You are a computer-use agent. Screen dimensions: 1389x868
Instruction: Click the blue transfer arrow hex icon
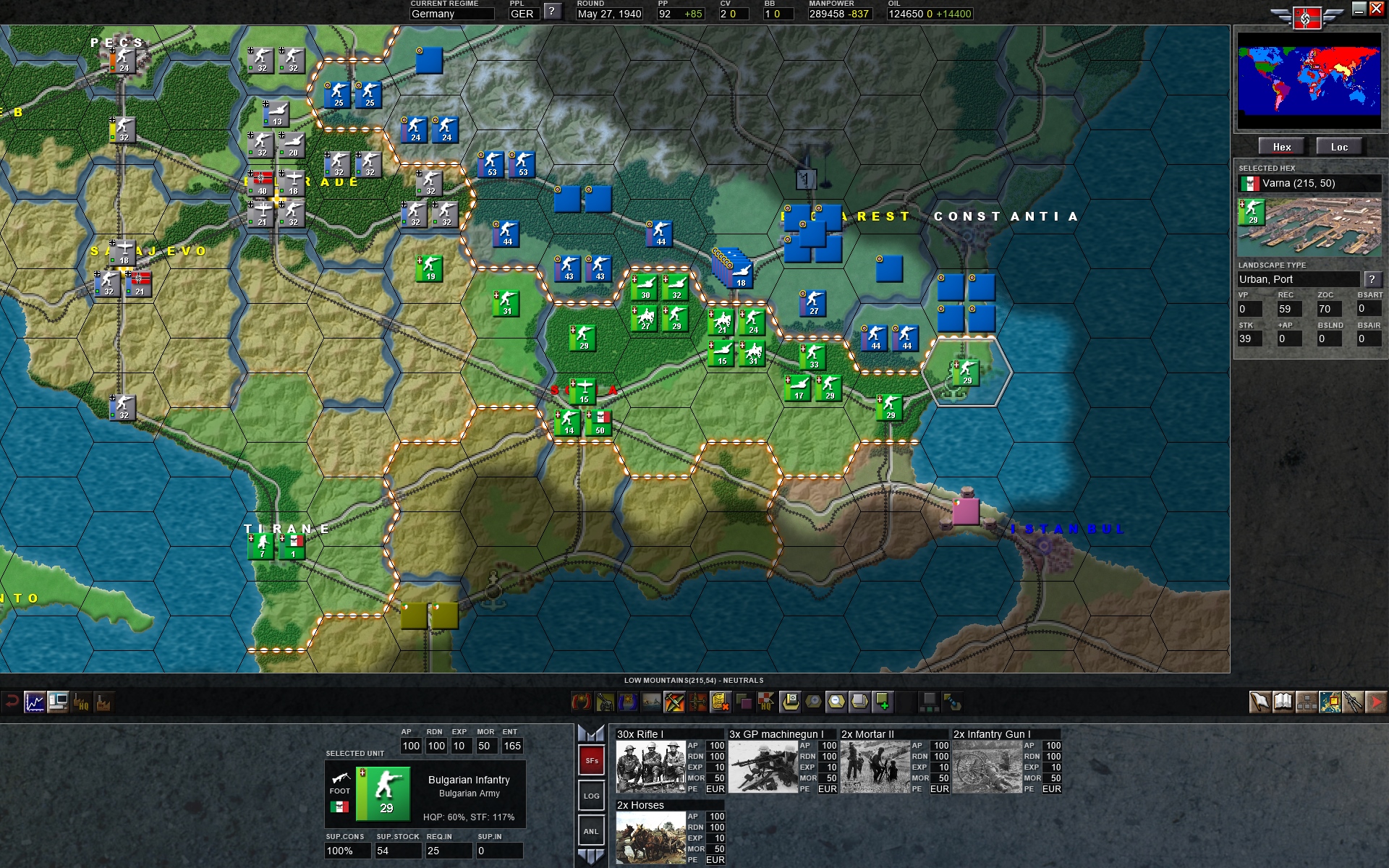pyautogui.click(x=952, y=702)
